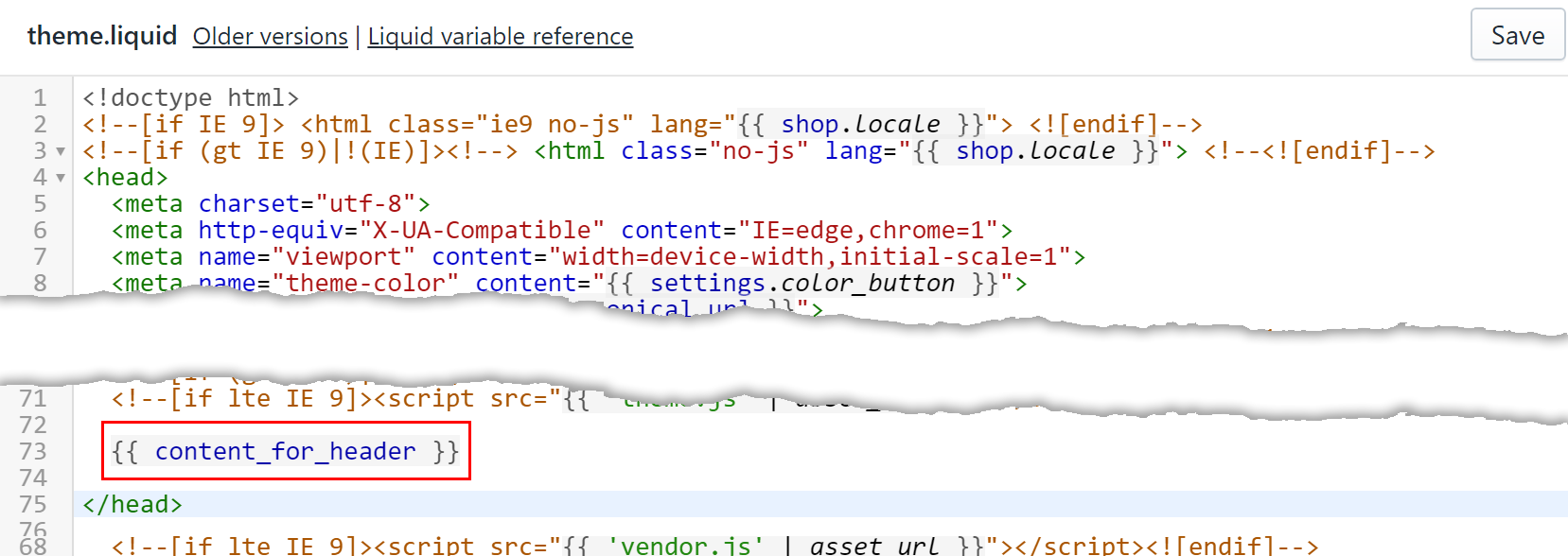The height and width of the screenshot is (556, 1568).
Task: Click shop.locale variable on line 2
Action: click(x=860, y=125)
